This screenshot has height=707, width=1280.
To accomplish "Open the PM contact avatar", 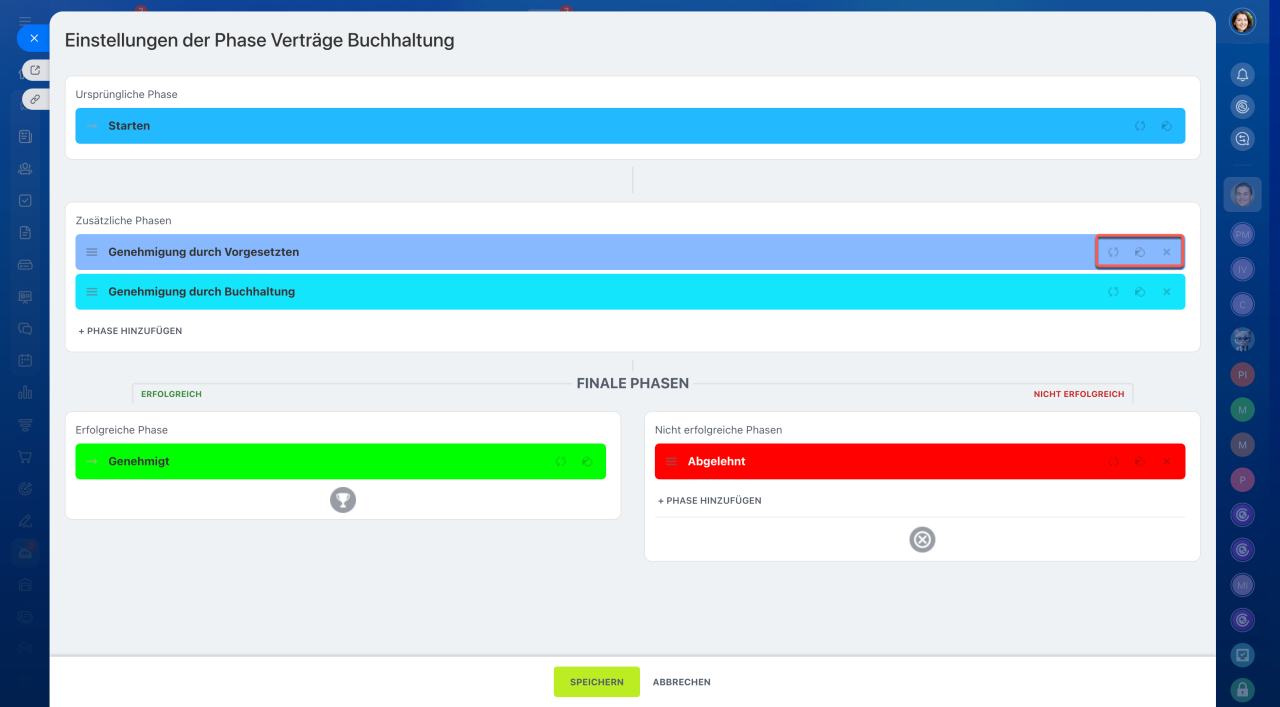I will click(1242, 233).
